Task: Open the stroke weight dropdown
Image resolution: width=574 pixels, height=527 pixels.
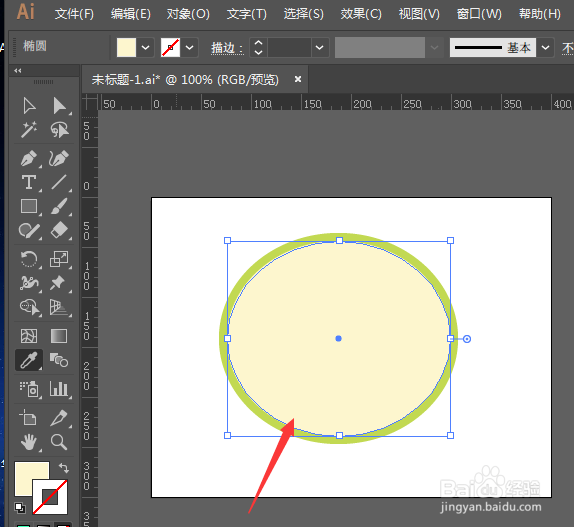Action: pos(320,48)
